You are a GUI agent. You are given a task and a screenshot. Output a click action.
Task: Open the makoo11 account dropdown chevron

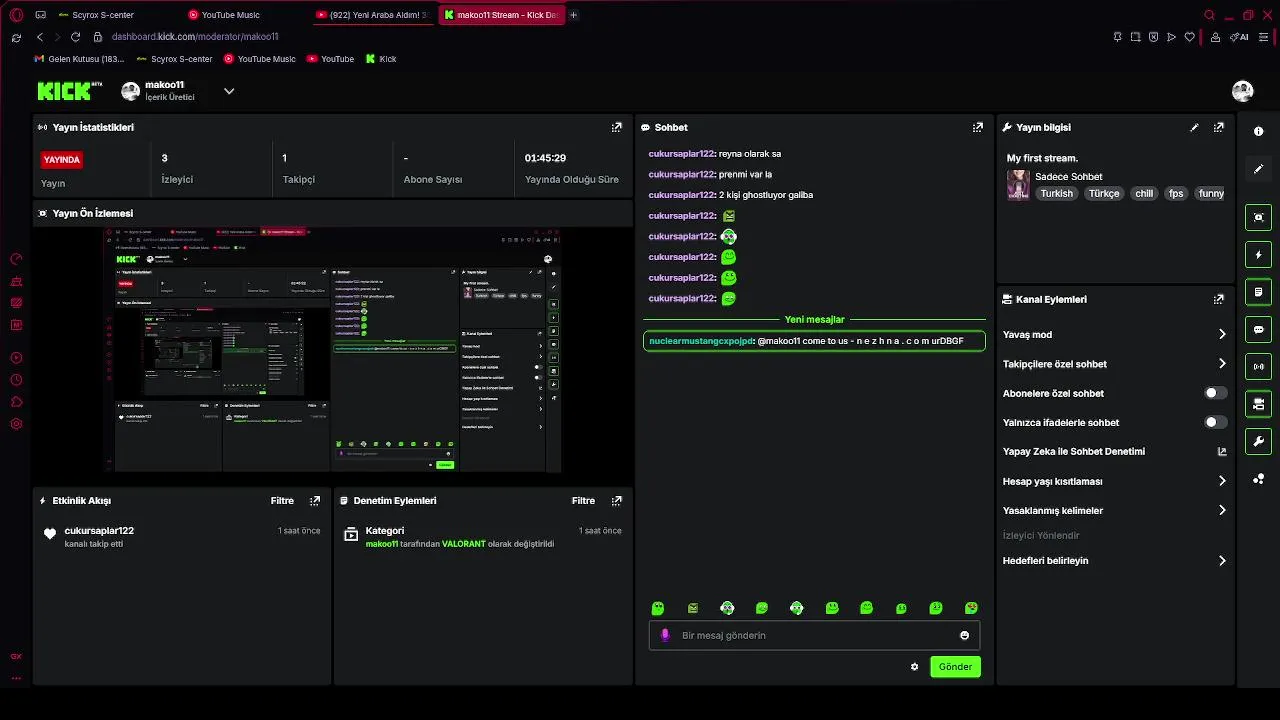229,91
